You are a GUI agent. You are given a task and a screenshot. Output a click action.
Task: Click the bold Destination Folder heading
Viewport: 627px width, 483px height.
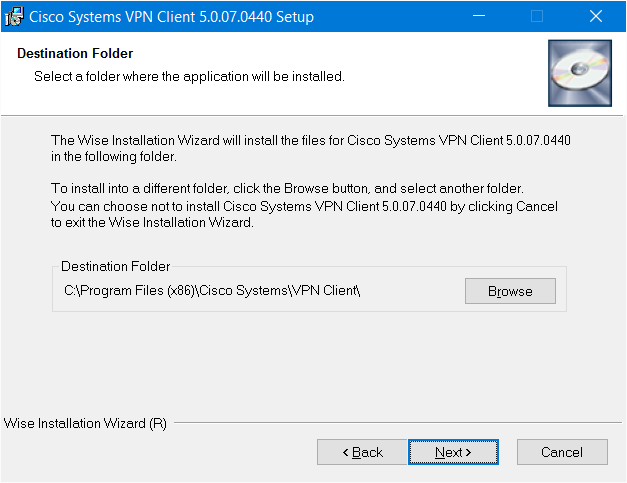point(75,54)
